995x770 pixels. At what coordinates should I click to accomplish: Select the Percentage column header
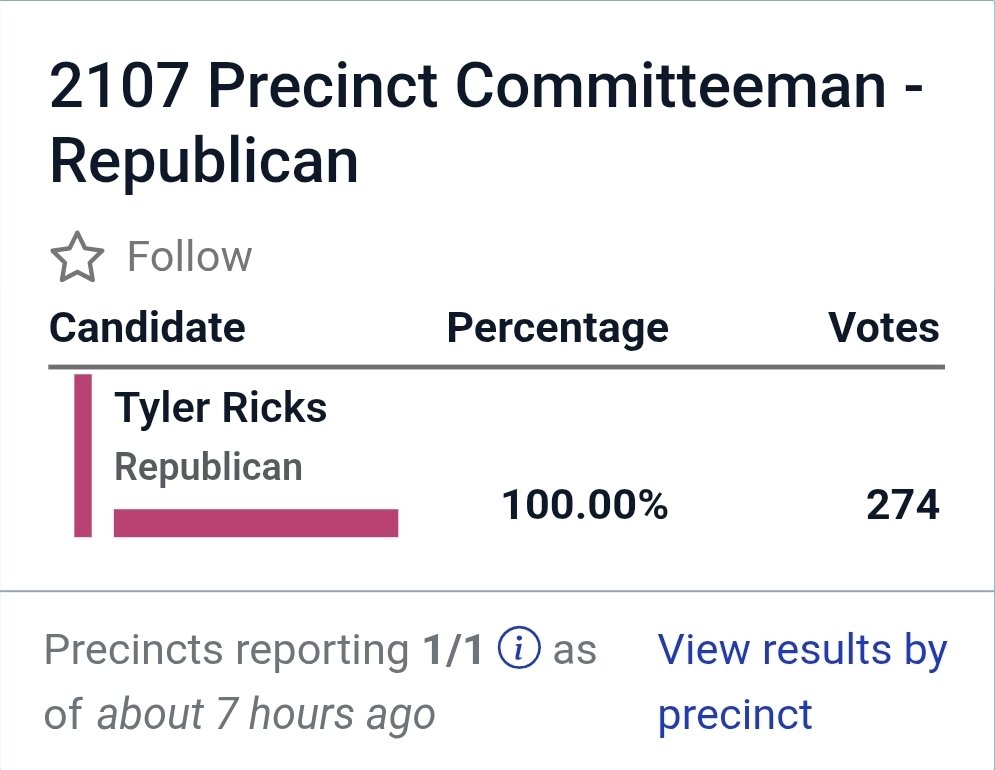pyautogui.click(x=558, y=329)
